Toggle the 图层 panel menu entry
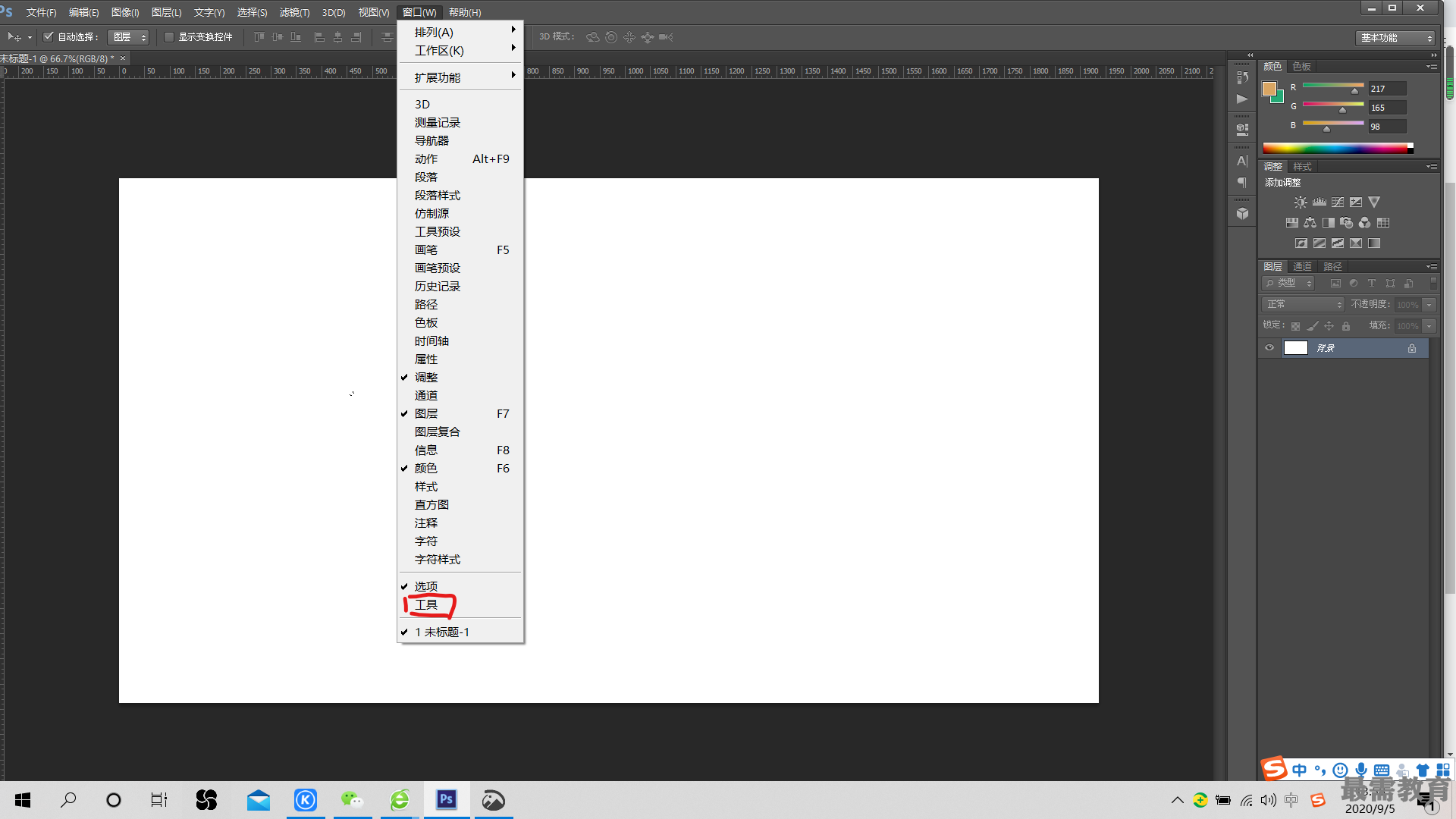The image size is (1456, 819). 460,413
